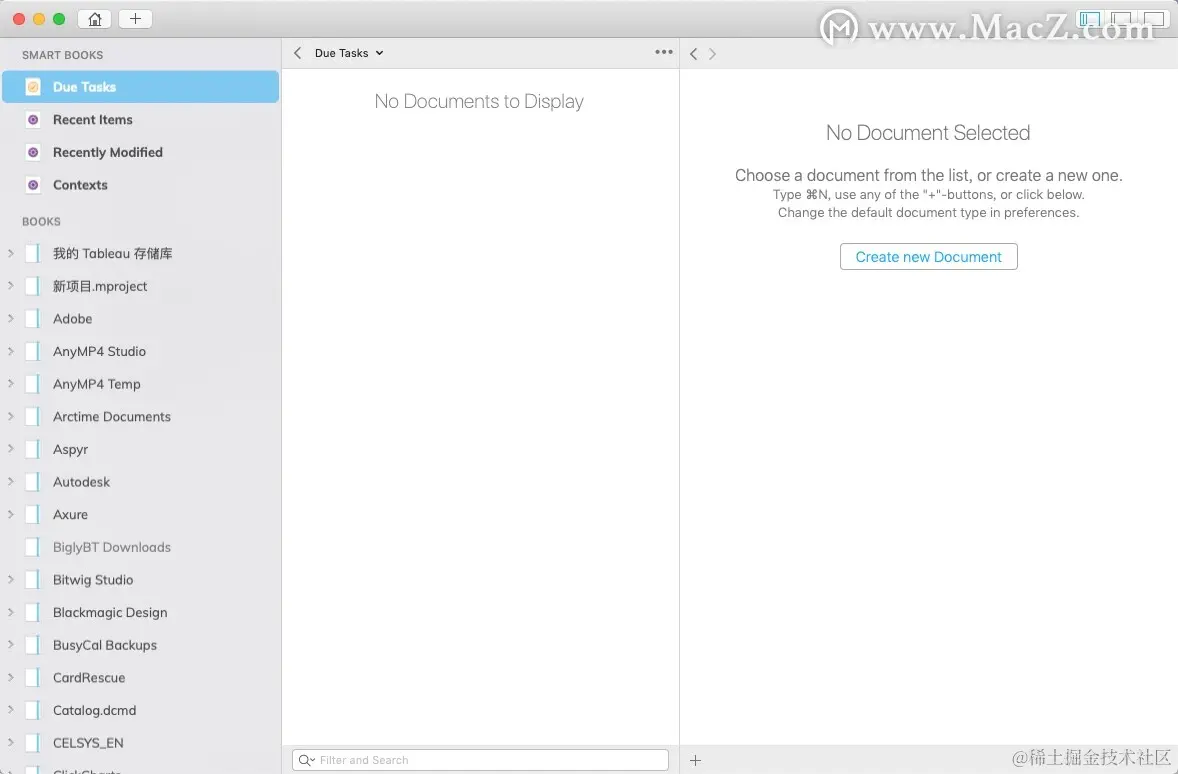Expand the Arctime Documents book
1178x774 pixels.
point(11,416)
